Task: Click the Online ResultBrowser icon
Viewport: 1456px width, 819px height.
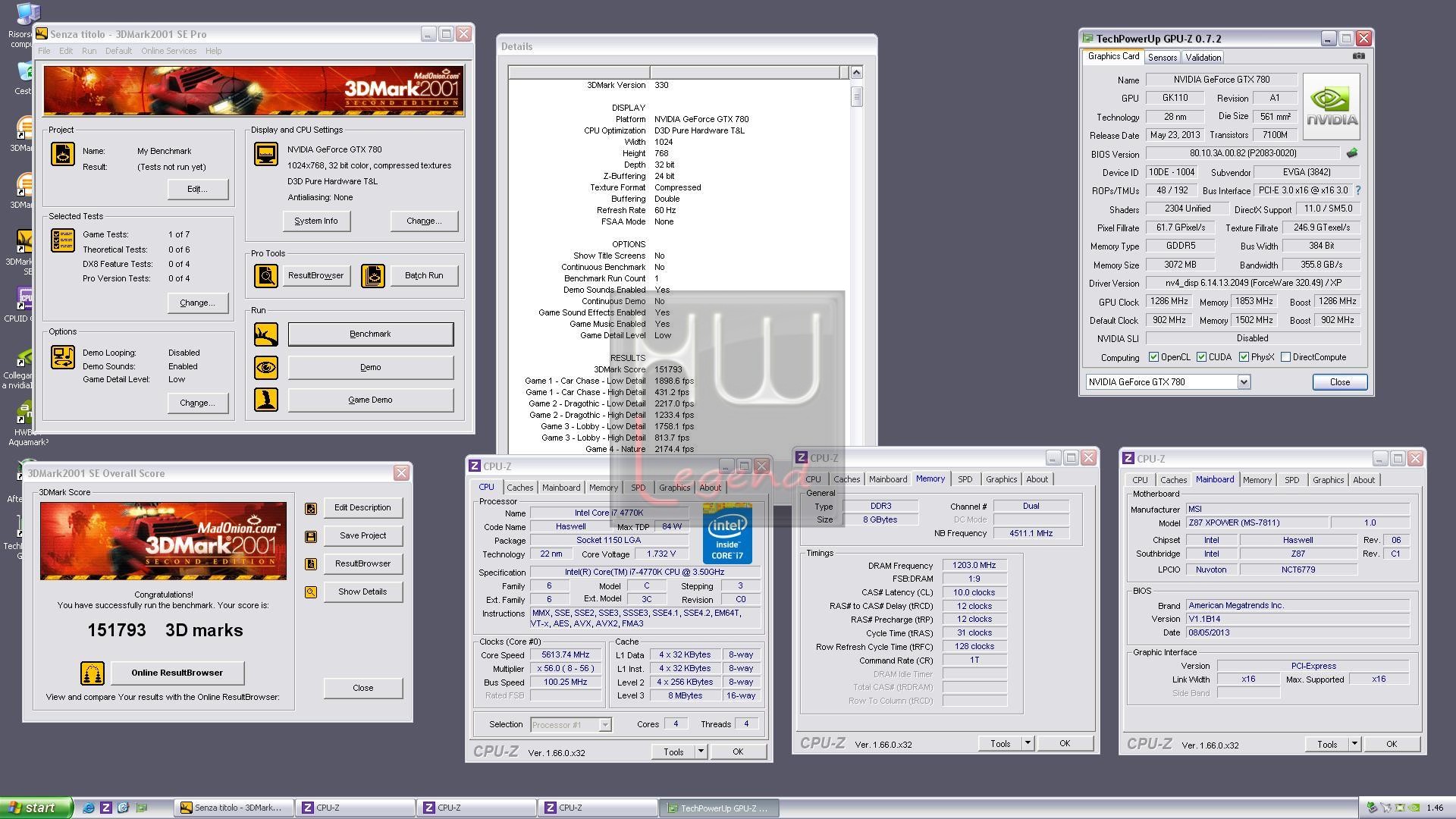Action: [x=92, y=673]
